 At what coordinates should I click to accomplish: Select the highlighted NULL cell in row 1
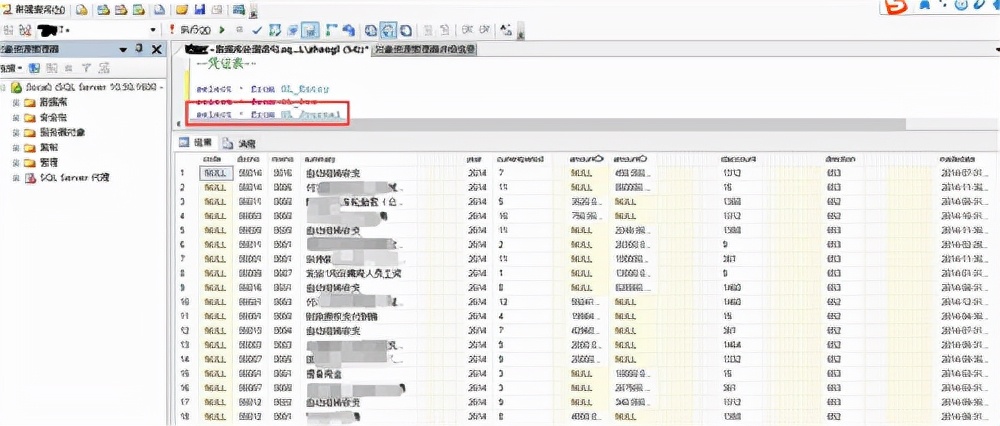click(215, 173)
